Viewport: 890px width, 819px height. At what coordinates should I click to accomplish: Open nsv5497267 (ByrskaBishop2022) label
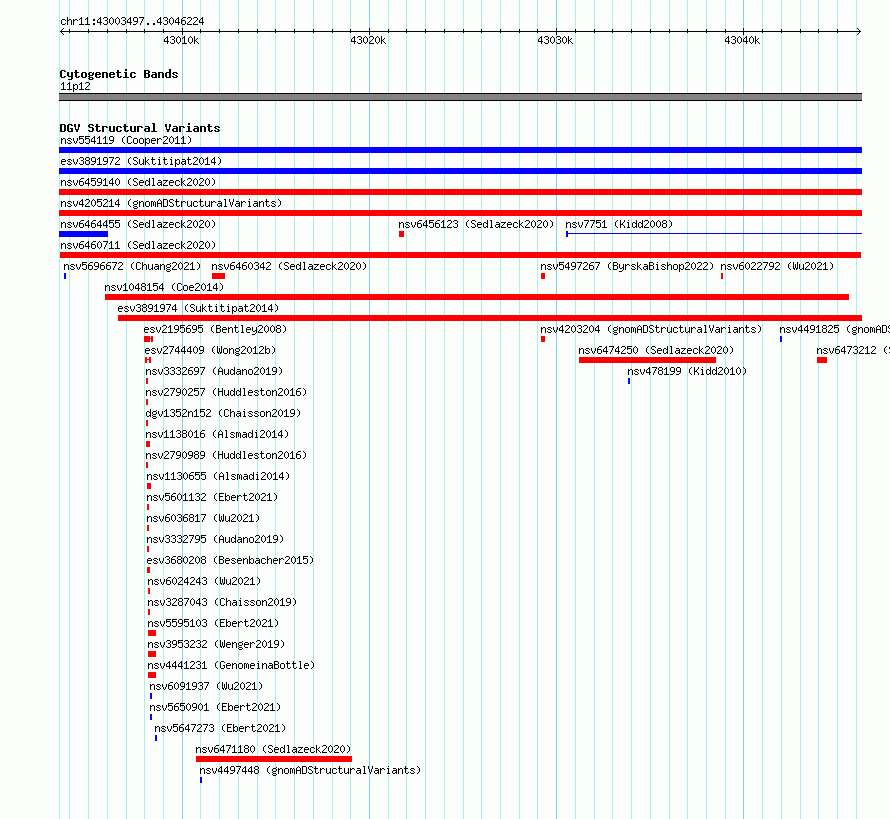pyautogui.click(x=627, y=266)
